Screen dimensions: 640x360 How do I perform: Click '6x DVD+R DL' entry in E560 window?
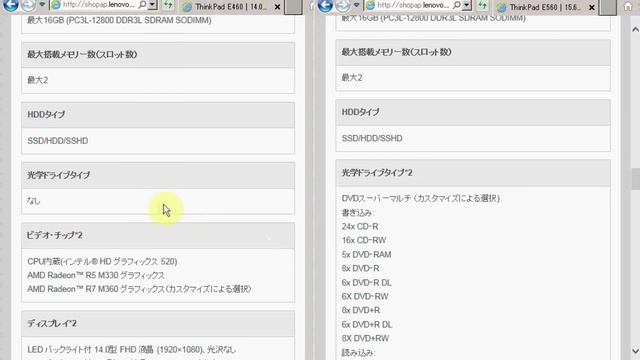pyautogui.click(x=367, y=325)
